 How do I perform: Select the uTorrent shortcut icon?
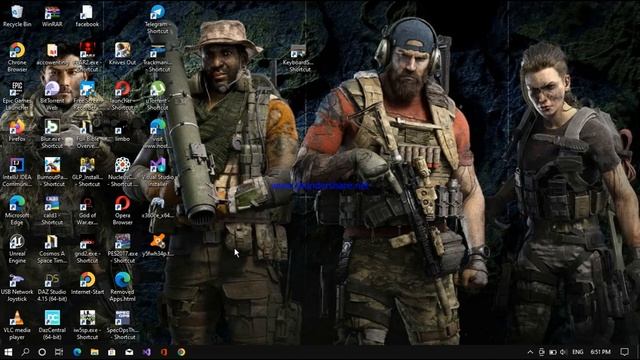[x=158, y=96]
